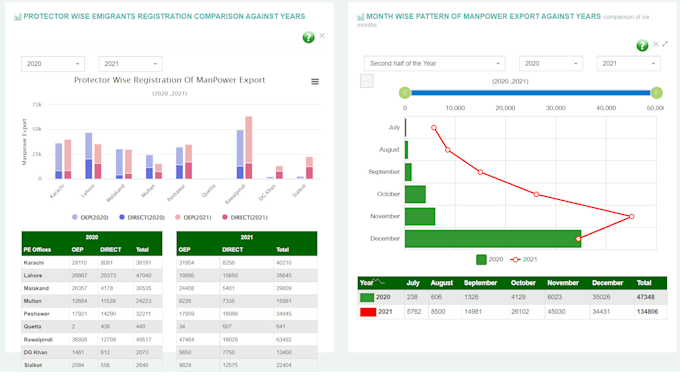Toggle DIRECT(2020) series in chart legend
Screen dimensions: 680x378
pos(142,217)
